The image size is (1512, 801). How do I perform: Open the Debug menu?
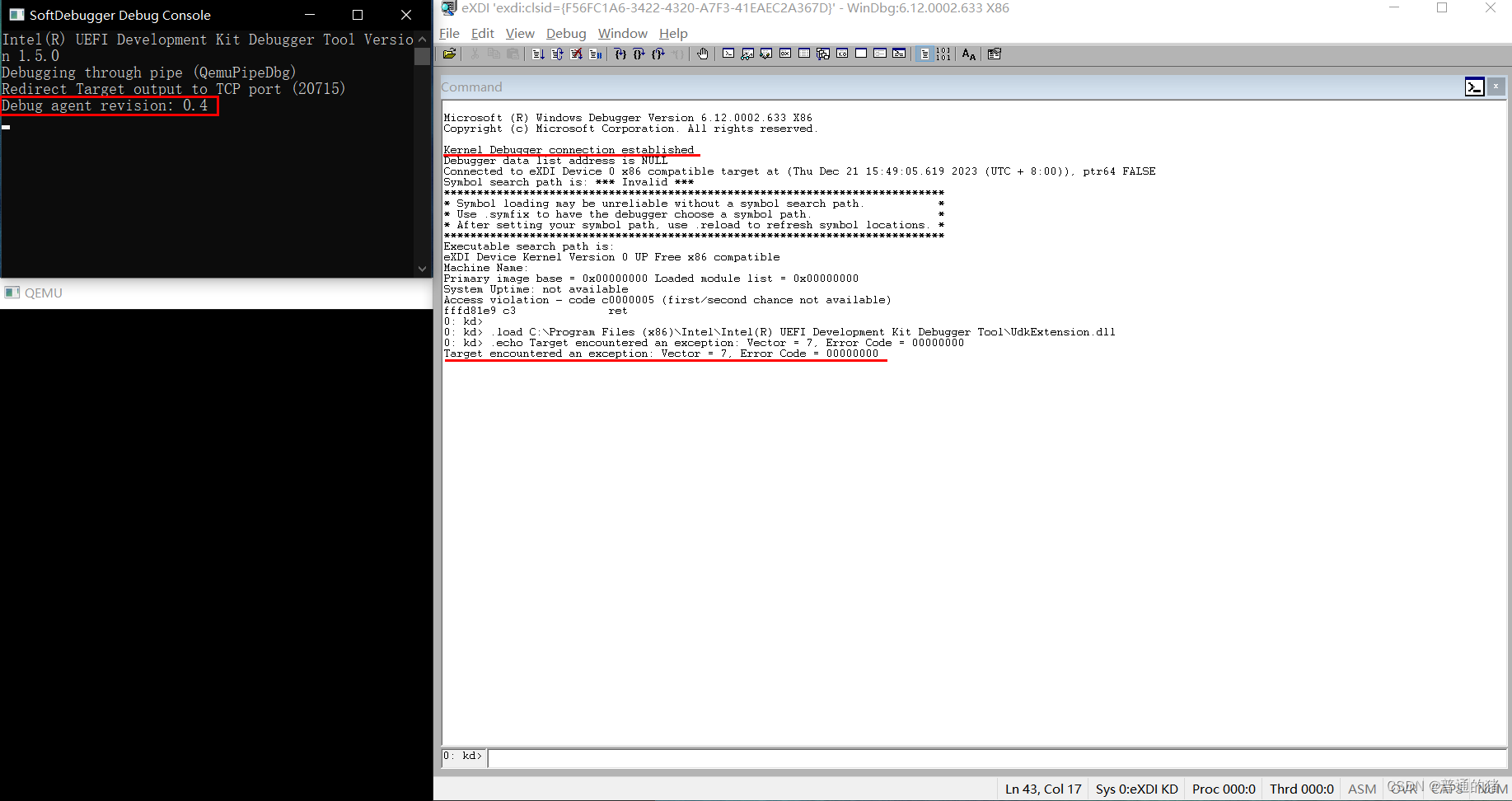tap(565, 33)
